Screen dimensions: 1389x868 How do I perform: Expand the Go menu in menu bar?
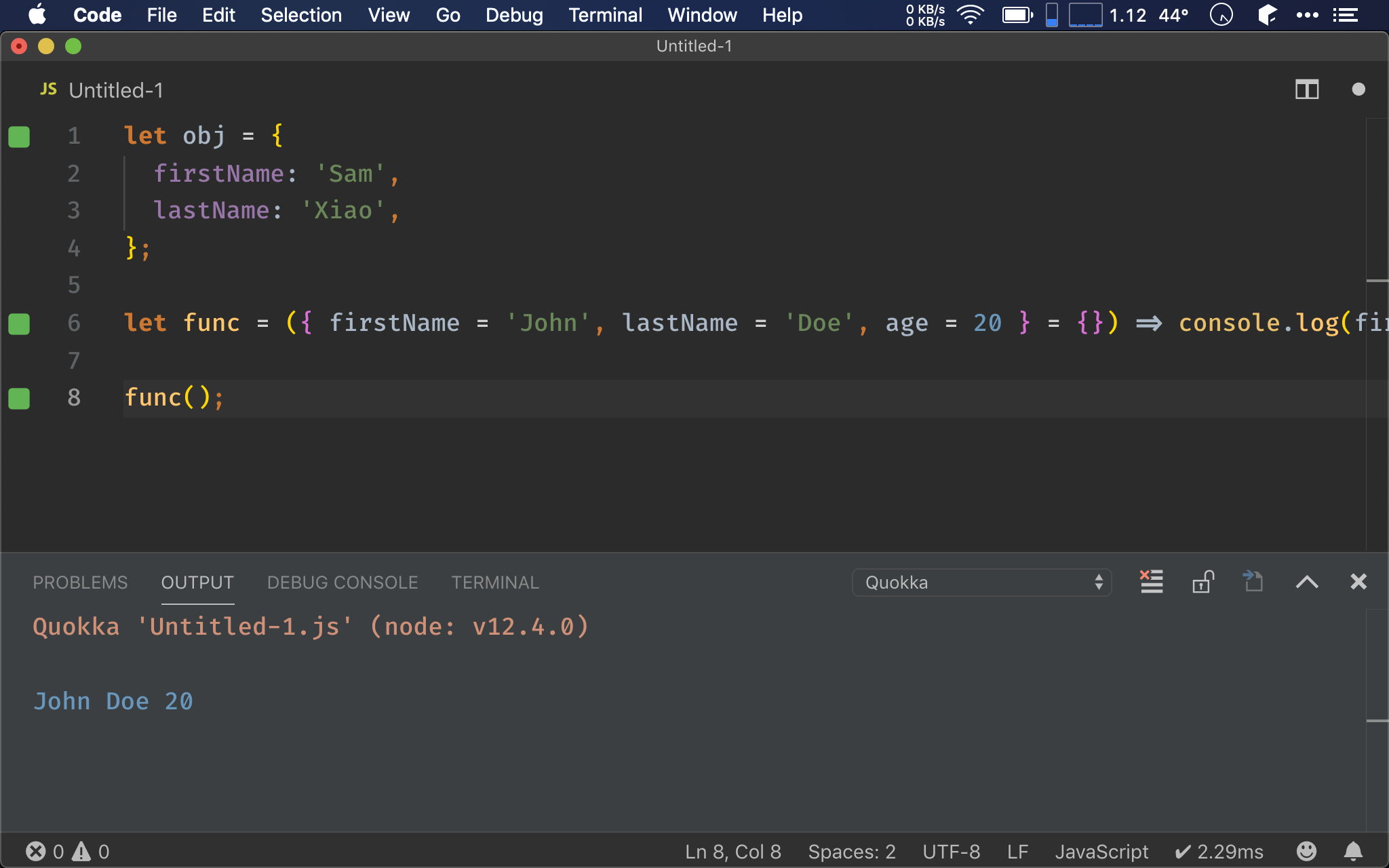pyautogui.click(x=448, y=14)
